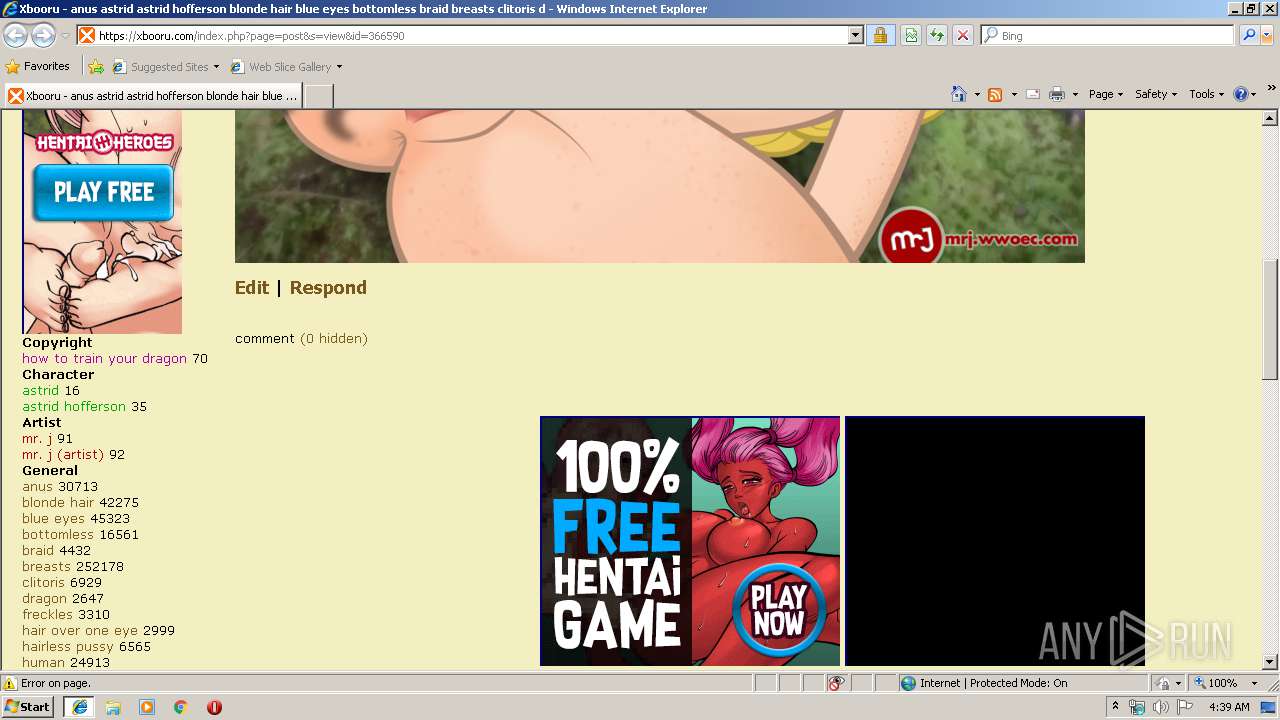
Task: Click the pop-up blocker status bar icon
Action: tap(836, 684)
